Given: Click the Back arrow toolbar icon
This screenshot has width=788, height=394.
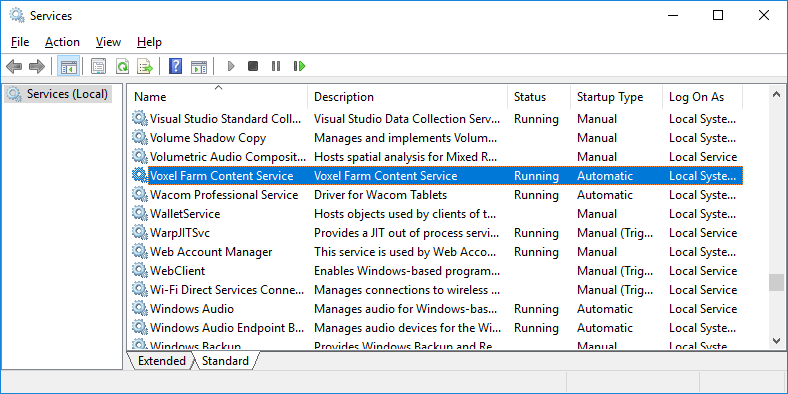Looking at the screenshot, I should coord(14,66).
